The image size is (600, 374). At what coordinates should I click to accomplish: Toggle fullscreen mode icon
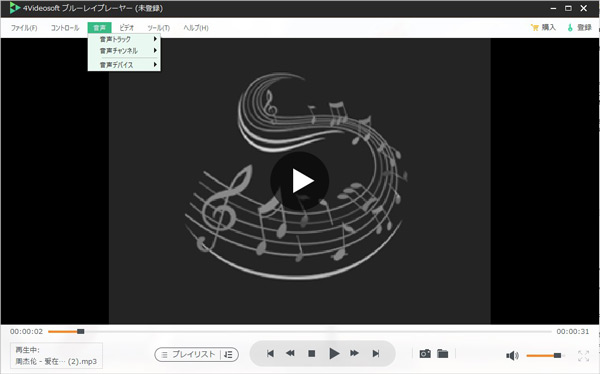tap(584, 356)
